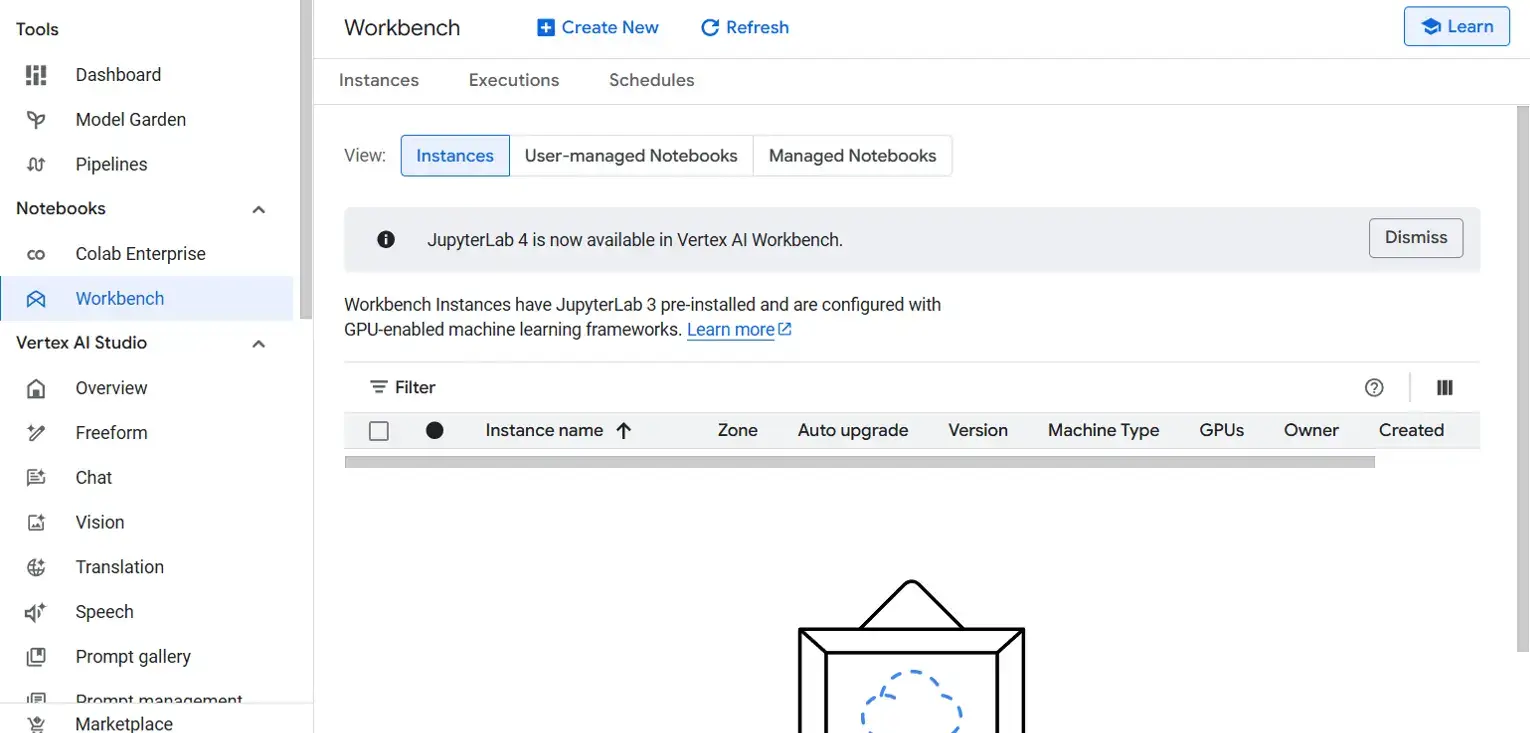
Task: Click the Translation globe icon
Action: tap(36, 567)
